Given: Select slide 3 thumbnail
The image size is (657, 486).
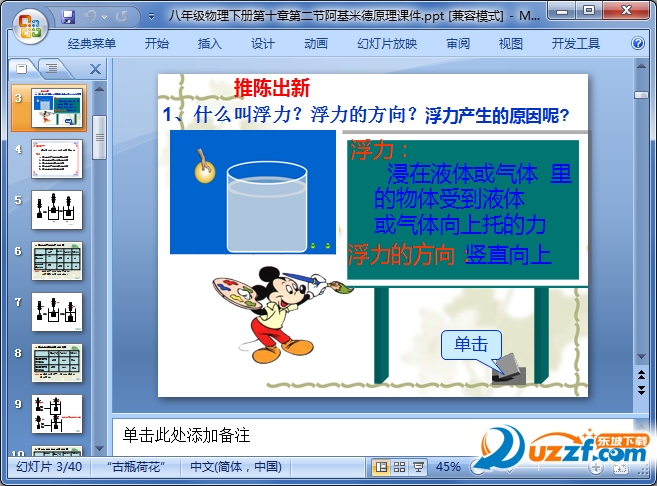Looking at the screenshot, I should 57,108.
